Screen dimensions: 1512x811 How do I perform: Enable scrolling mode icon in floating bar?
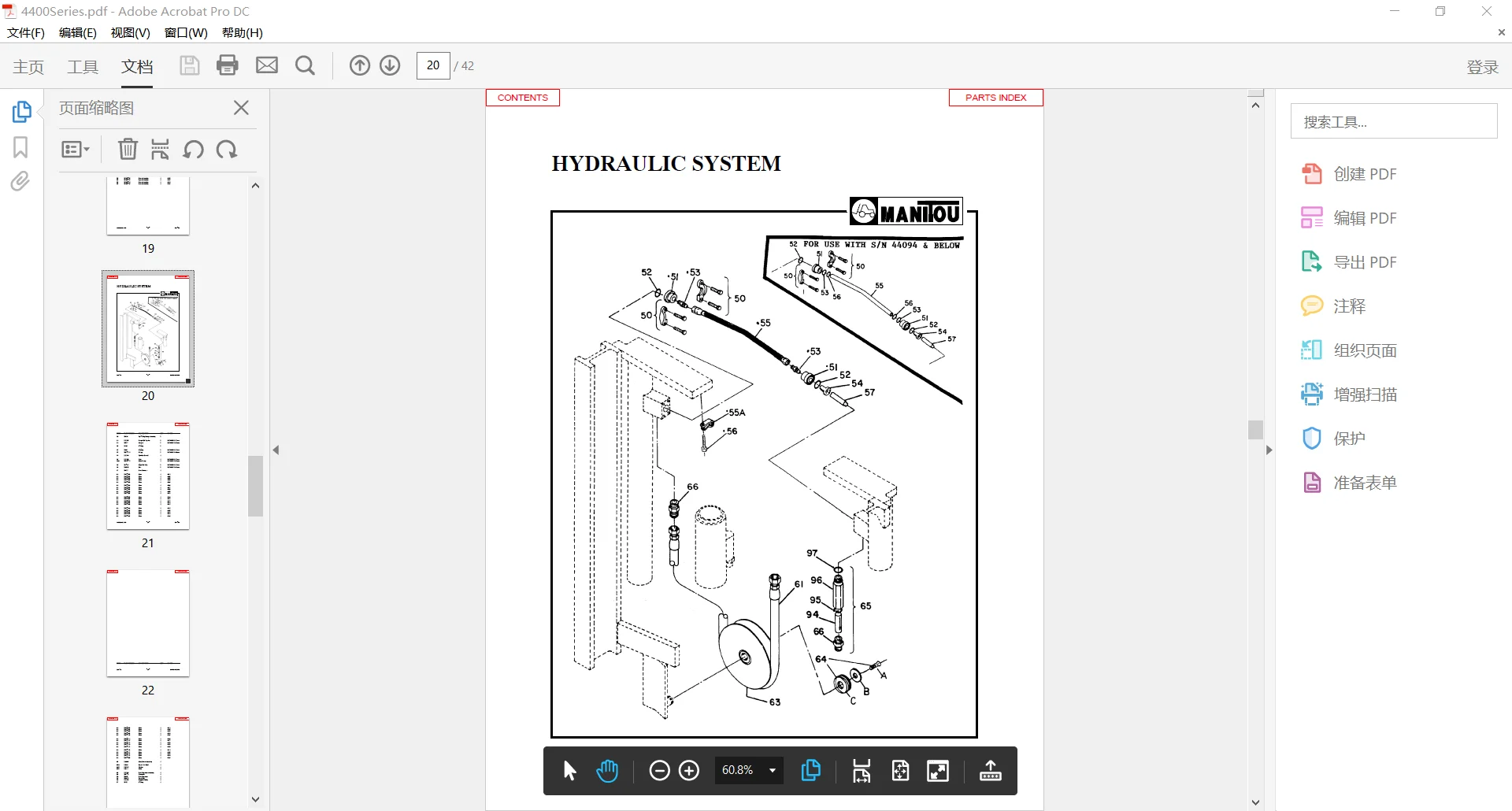tap(862, 771)
